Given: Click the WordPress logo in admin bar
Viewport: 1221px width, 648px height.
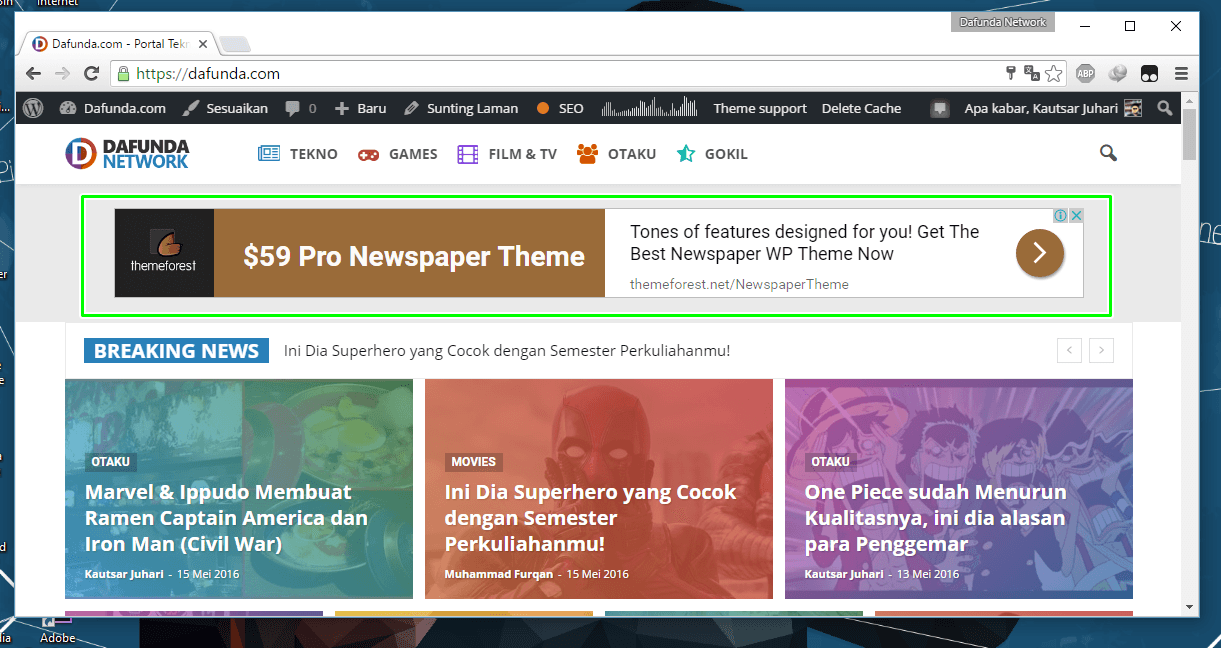Looking at the screenshot, I should 33,108.
